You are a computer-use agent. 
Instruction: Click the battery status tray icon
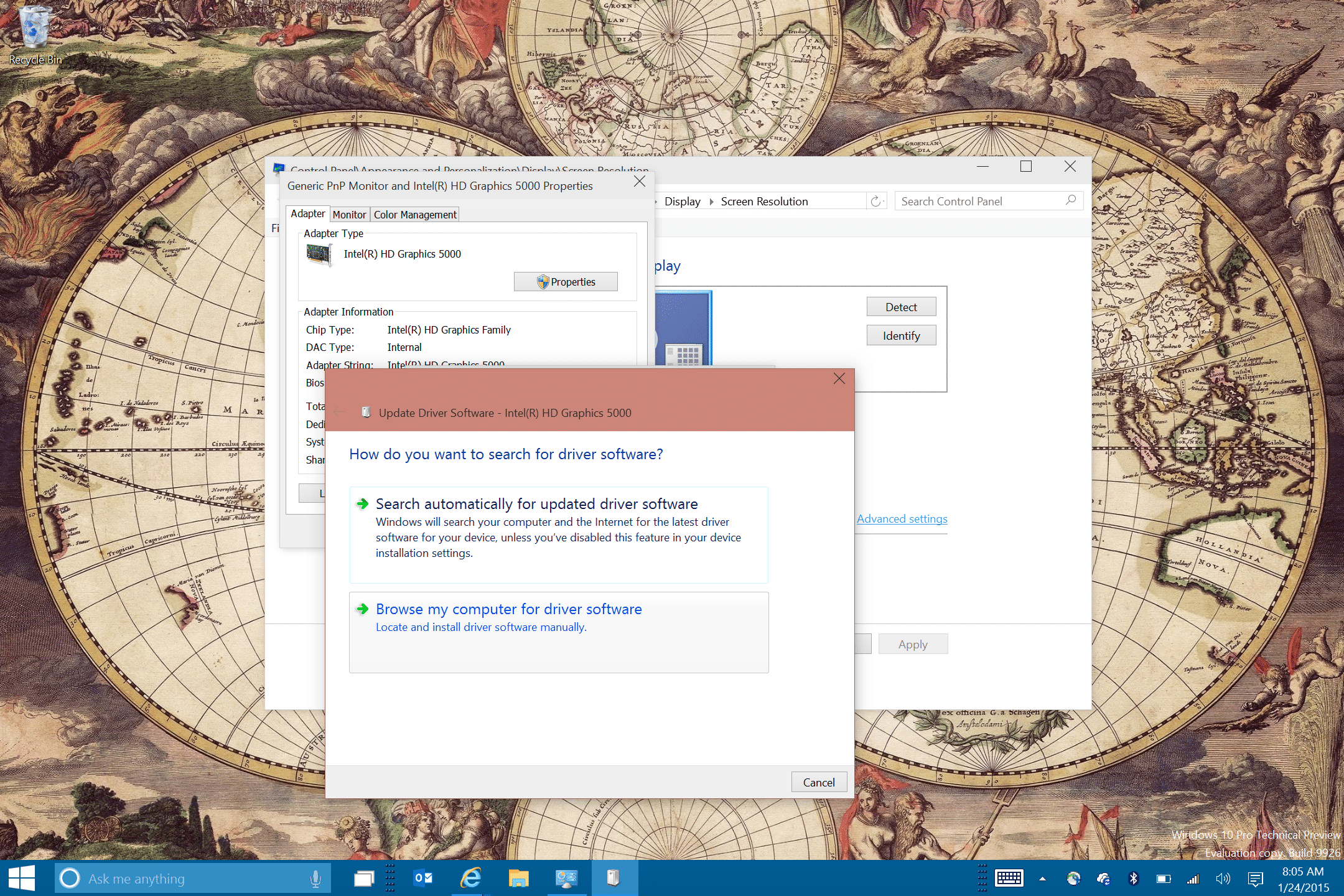[x=1163, y=879]
